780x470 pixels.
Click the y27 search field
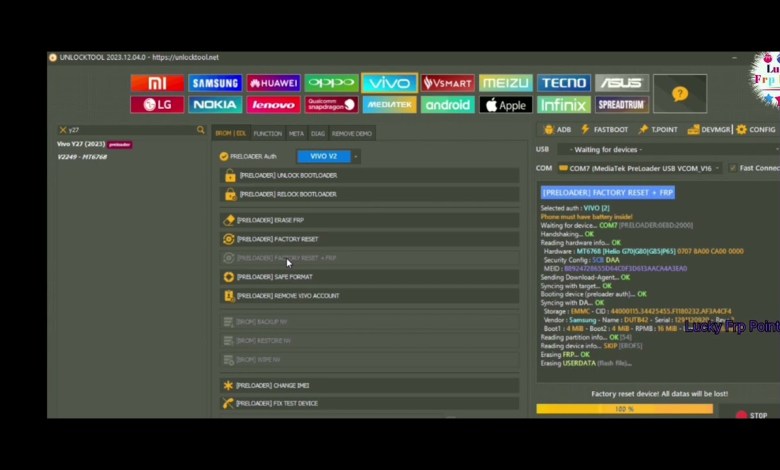point(132,130)
